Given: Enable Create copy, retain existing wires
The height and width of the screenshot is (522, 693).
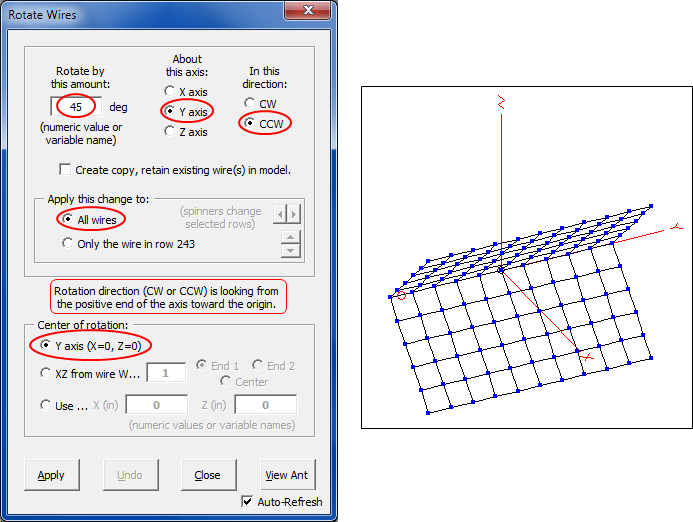Looking at the screenshot, I should tap(66, 170).
